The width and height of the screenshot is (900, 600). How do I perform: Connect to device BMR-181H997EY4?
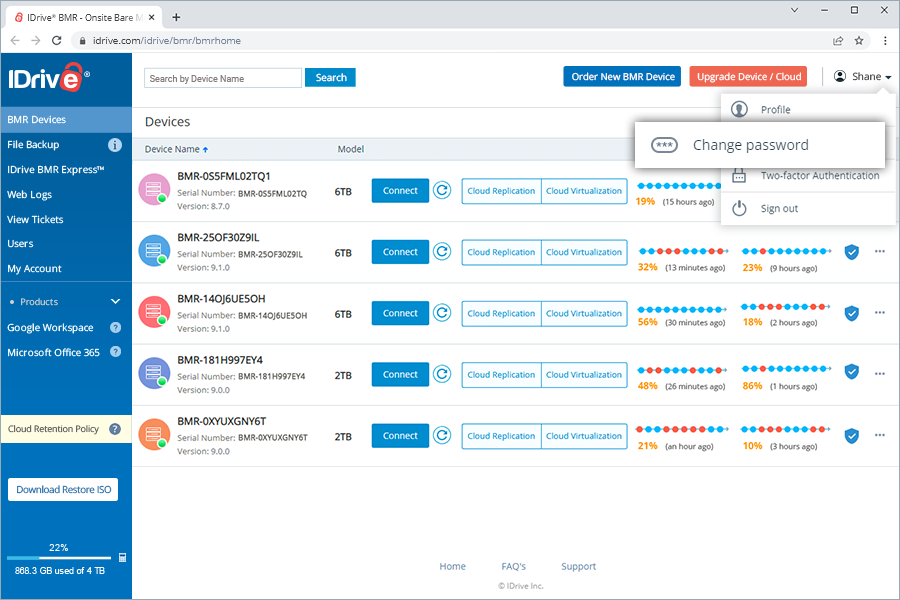[400, 374]
